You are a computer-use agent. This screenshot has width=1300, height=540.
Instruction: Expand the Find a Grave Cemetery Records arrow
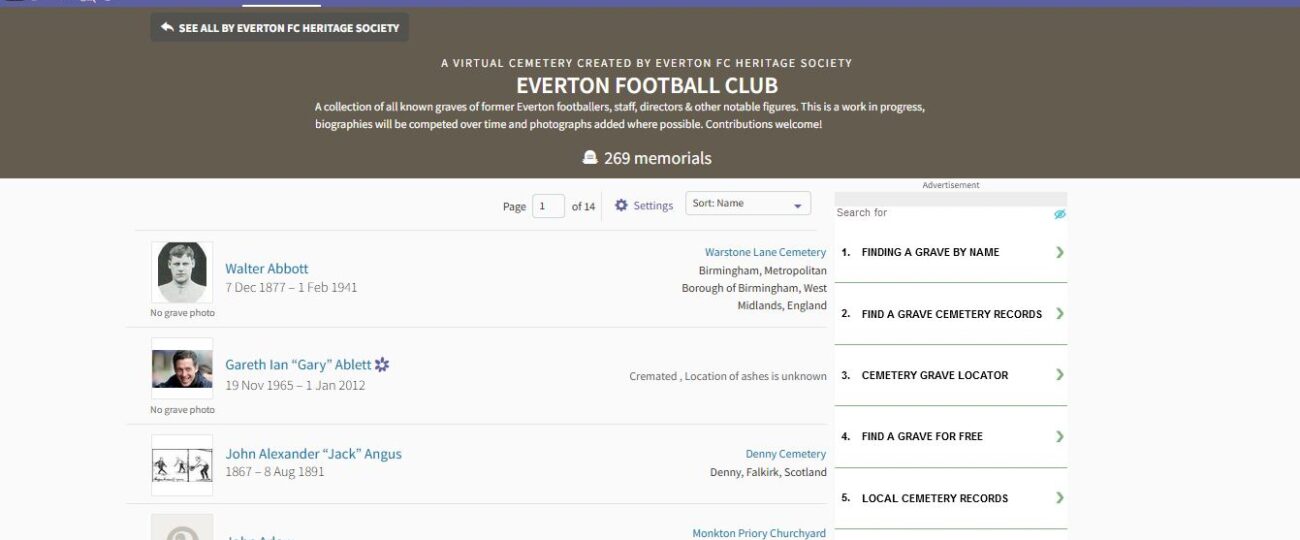1059,314
